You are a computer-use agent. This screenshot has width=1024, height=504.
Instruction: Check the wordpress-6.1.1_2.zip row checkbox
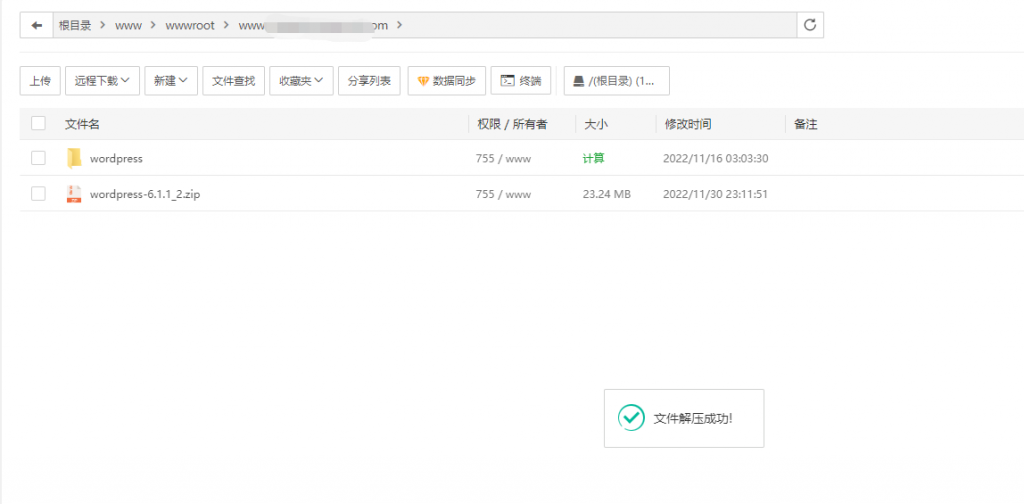(39, 194)
